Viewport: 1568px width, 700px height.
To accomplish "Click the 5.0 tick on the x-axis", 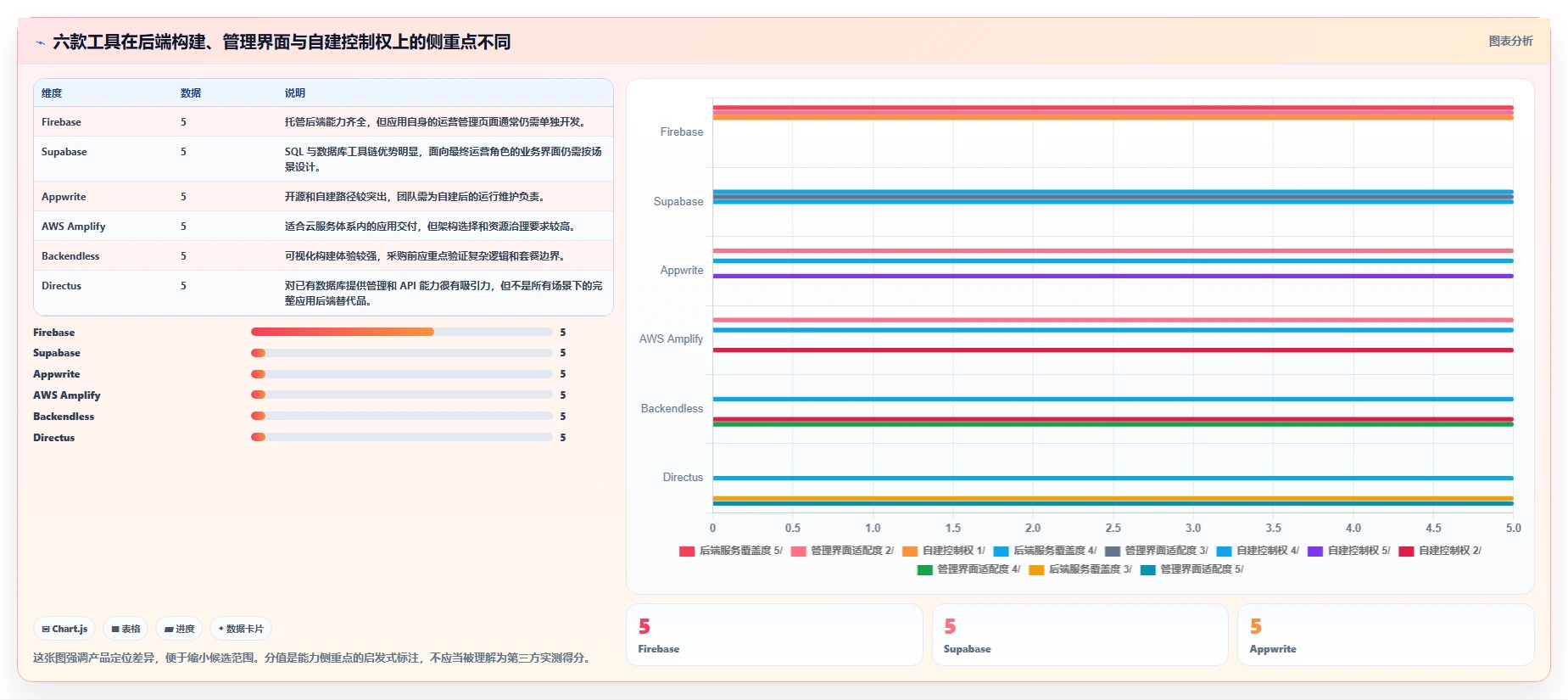I will 1513,528.
